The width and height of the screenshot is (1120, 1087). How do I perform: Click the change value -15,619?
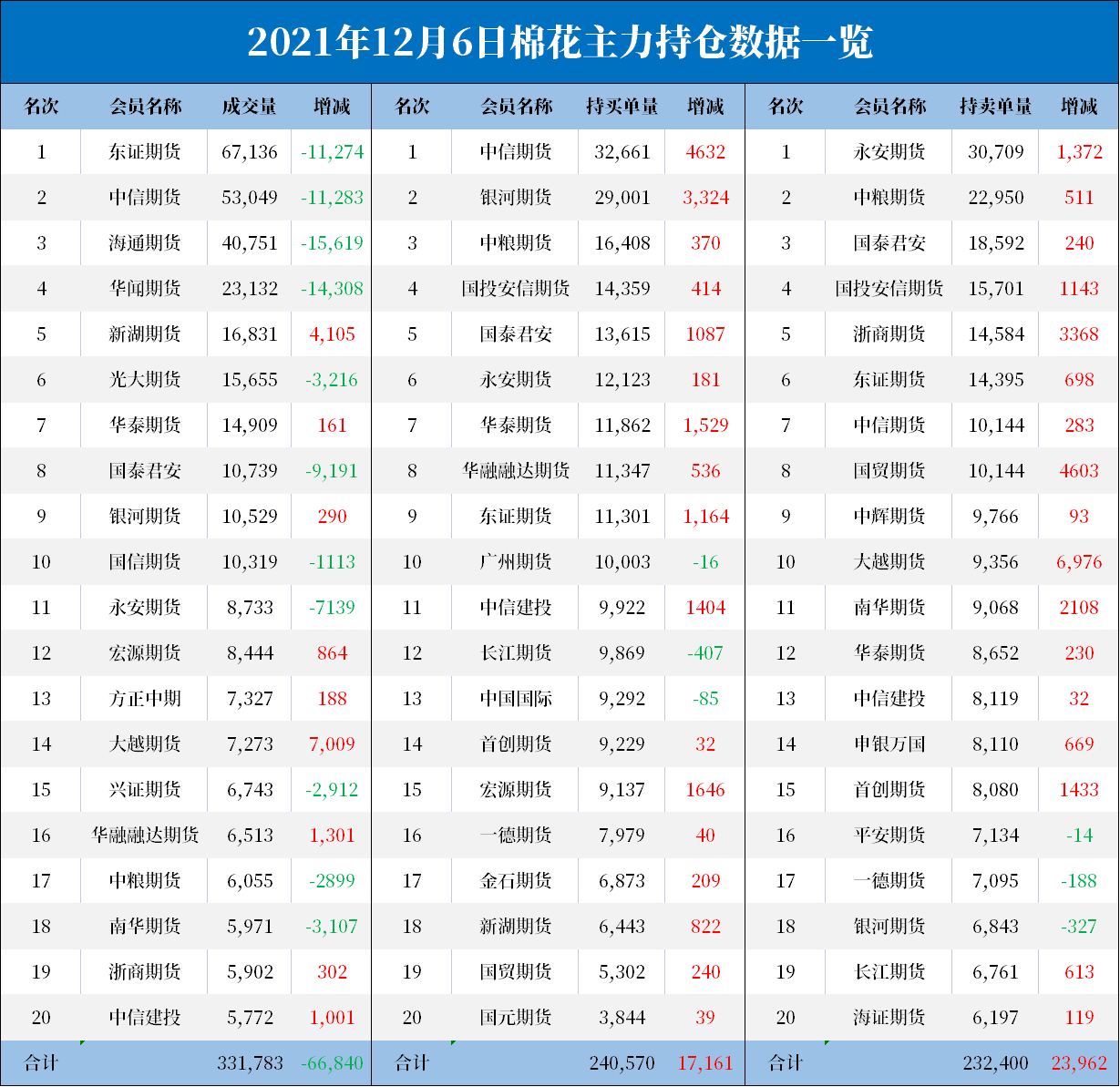[x=333, y=243]
